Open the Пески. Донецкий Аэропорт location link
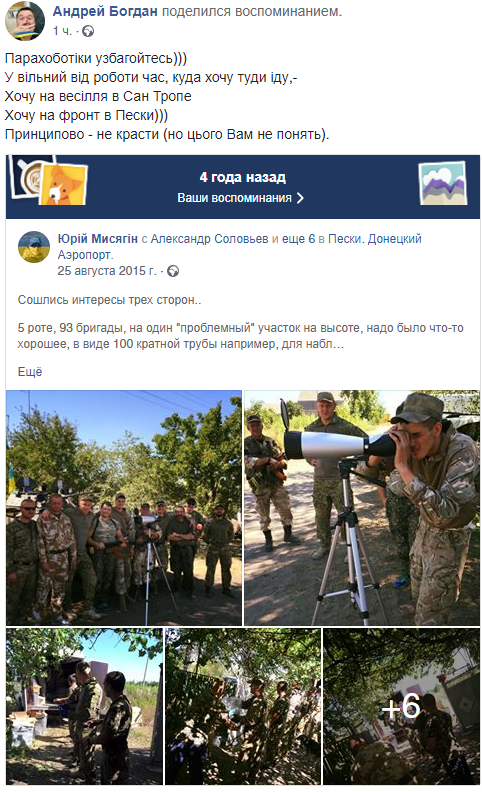 click(x=239, y=246)
